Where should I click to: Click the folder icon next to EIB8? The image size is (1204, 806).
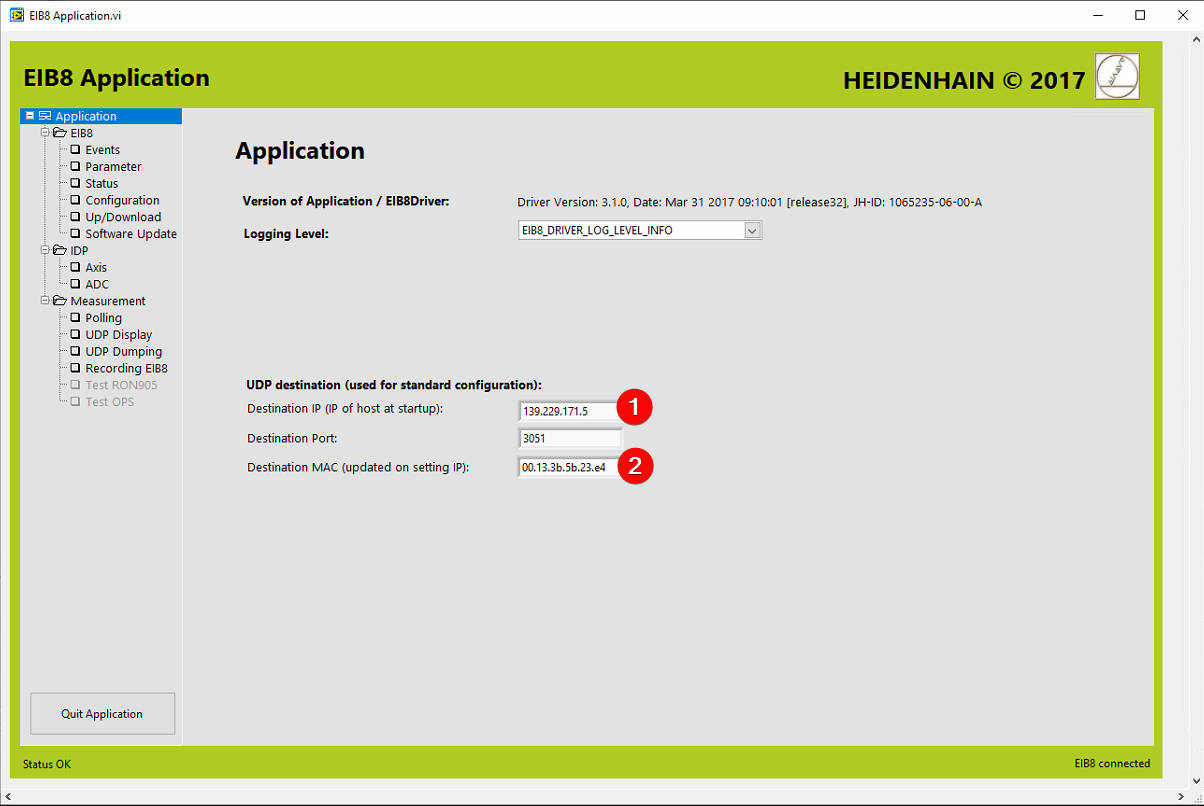(60, 133)
